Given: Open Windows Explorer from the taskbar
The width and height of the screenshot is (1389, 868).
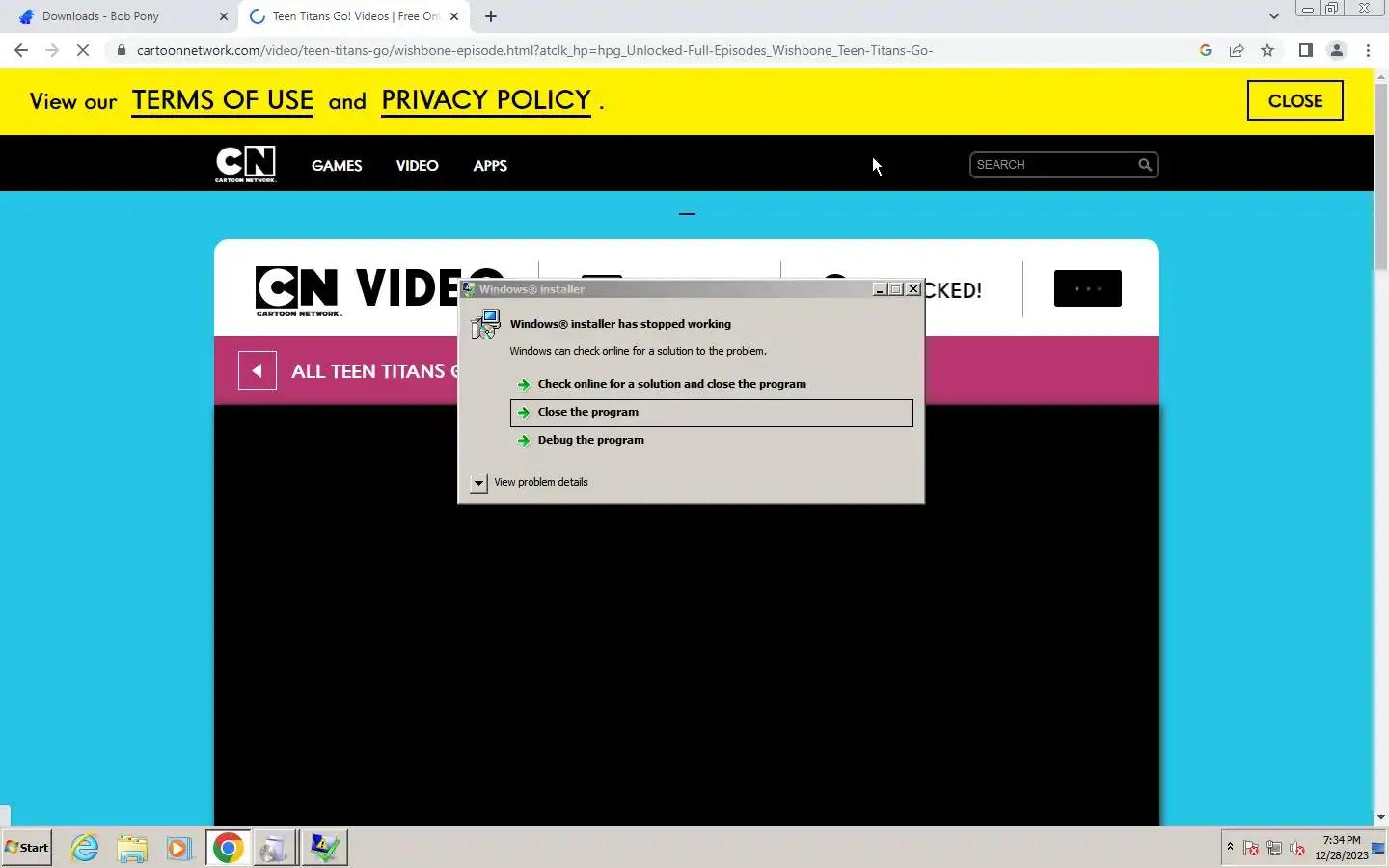Looking at the screenshot, I should [132, 848].
